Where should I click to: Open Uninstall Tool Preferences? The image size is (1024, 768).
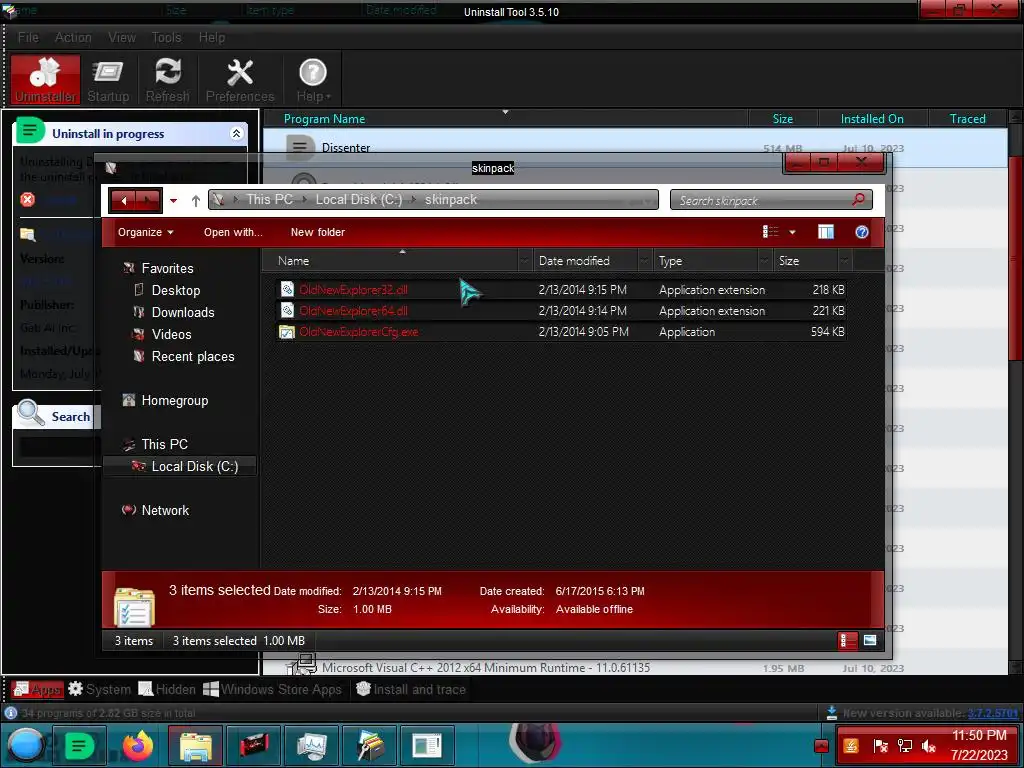point(240,80)
